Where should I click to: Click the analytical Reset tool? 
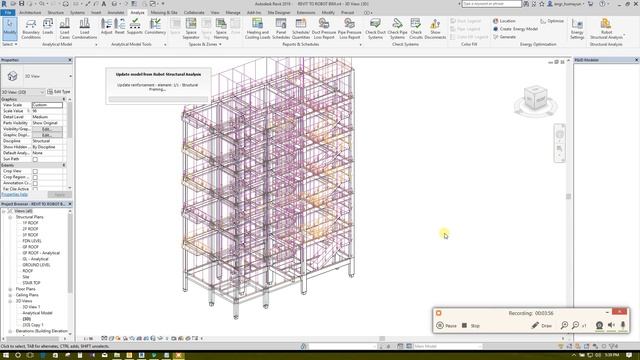click(x=120, y=27)
